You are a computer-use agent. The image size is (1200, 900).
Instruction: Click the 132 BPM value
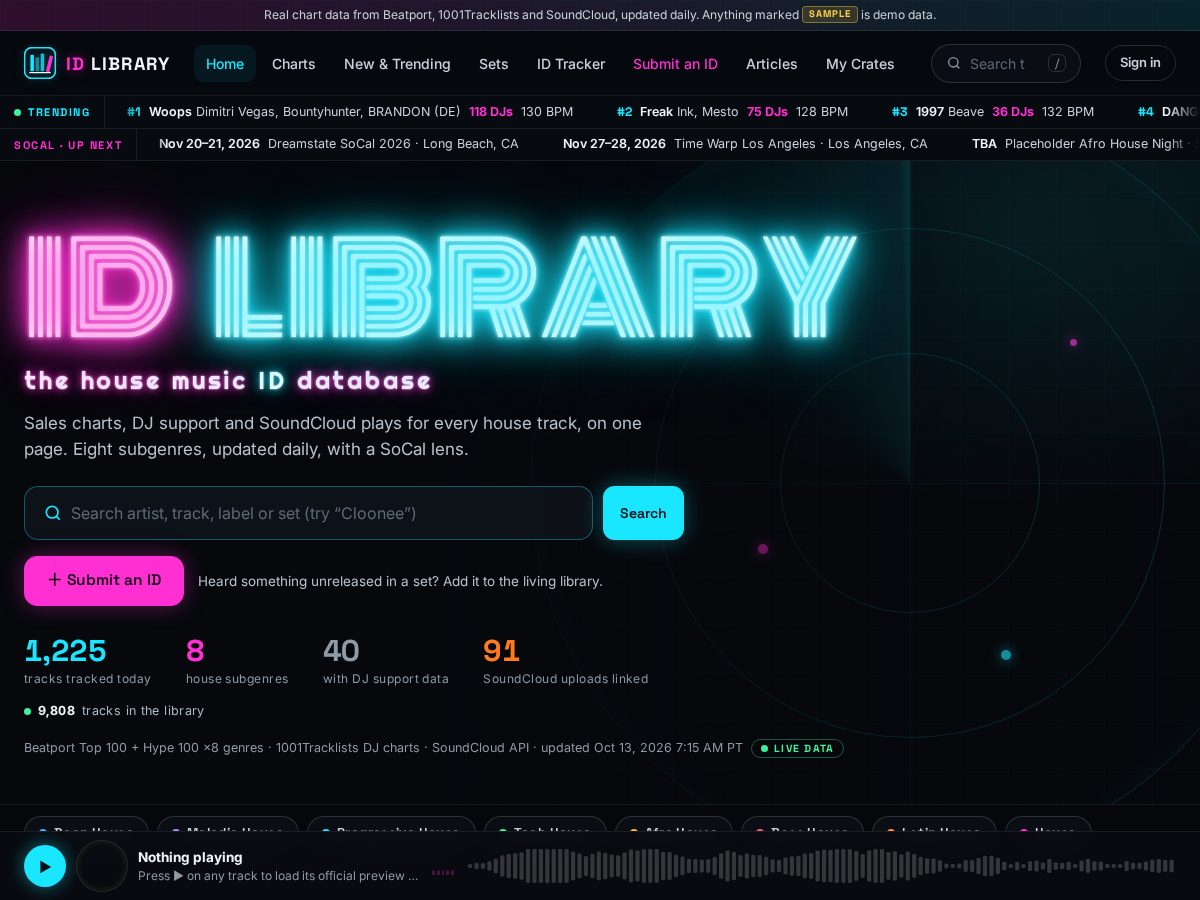(x=1068, y=112)
